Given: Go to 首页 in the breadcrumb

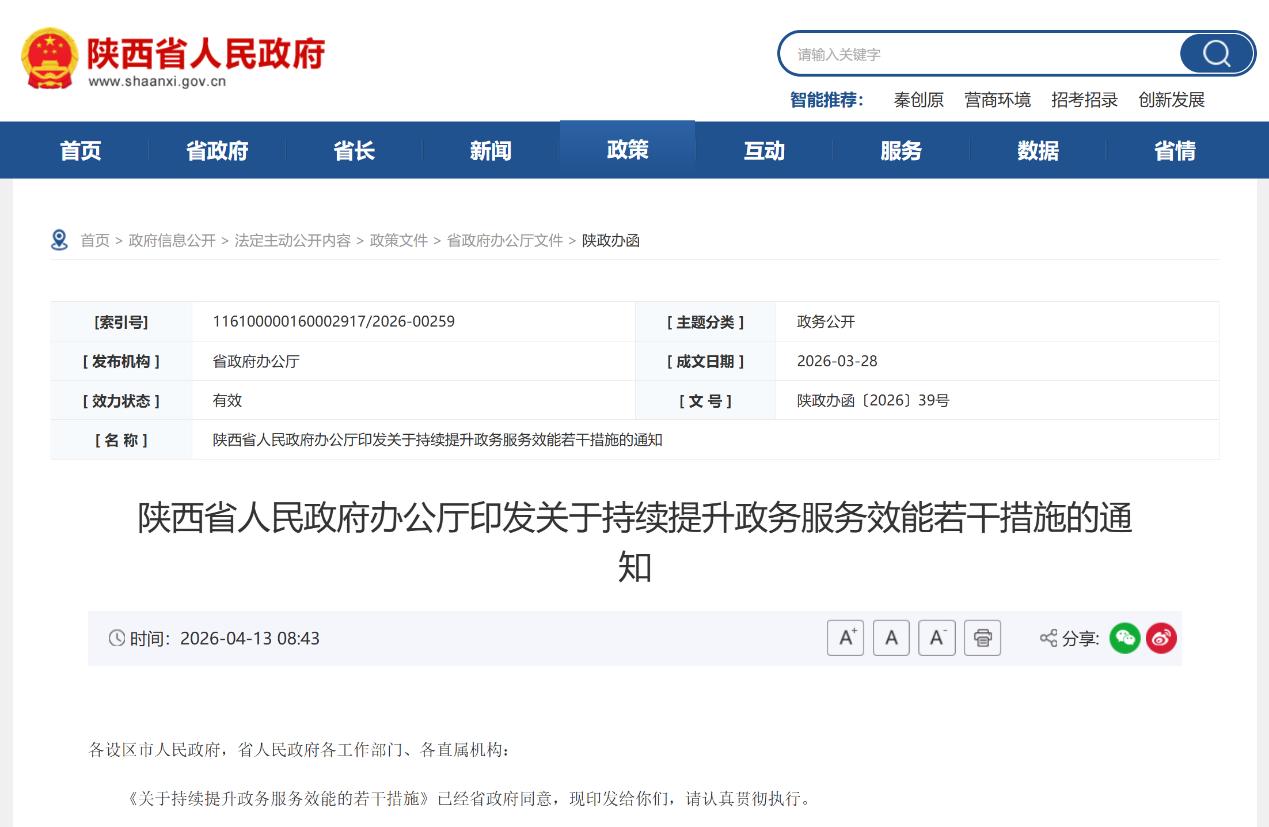Looking at the screenshot, I should tap(95, 240).
